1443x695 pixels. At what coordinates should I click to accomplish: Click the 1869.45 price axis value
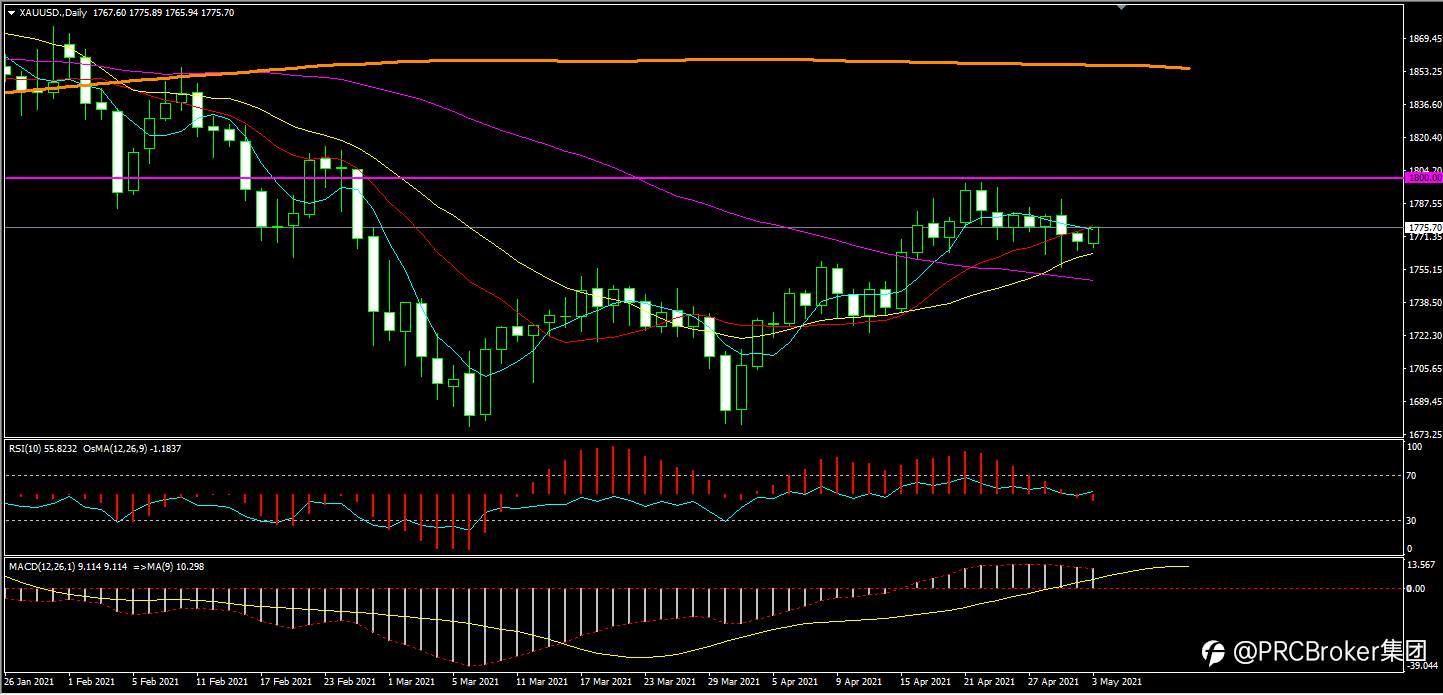pyautogui.click(x=1423, y=38)
